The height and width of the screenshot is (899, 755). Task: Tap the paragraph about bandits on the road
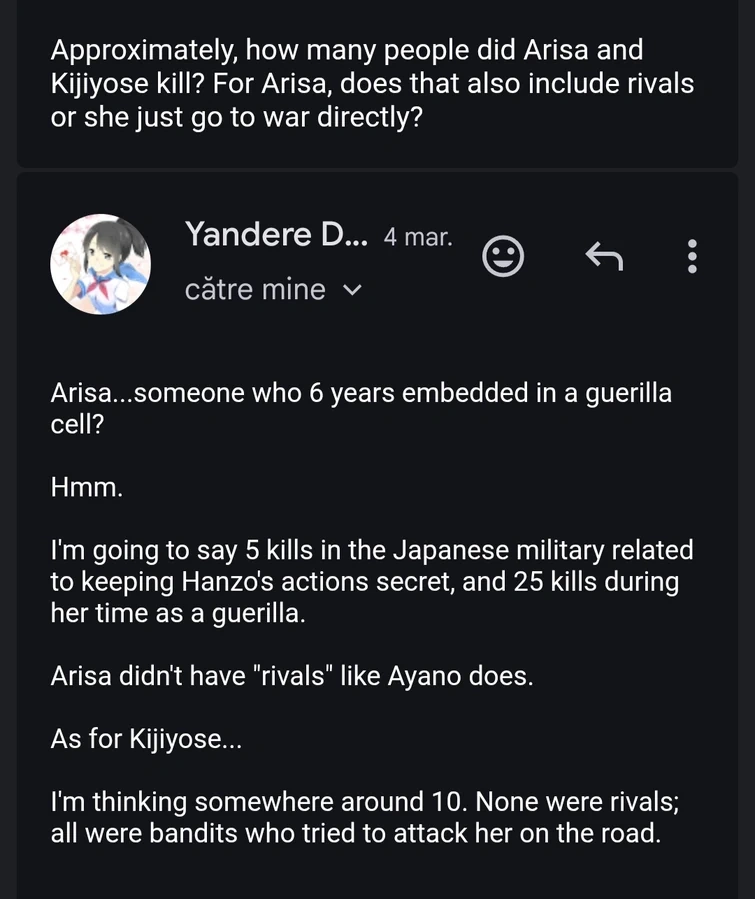(x=365, y=817)
